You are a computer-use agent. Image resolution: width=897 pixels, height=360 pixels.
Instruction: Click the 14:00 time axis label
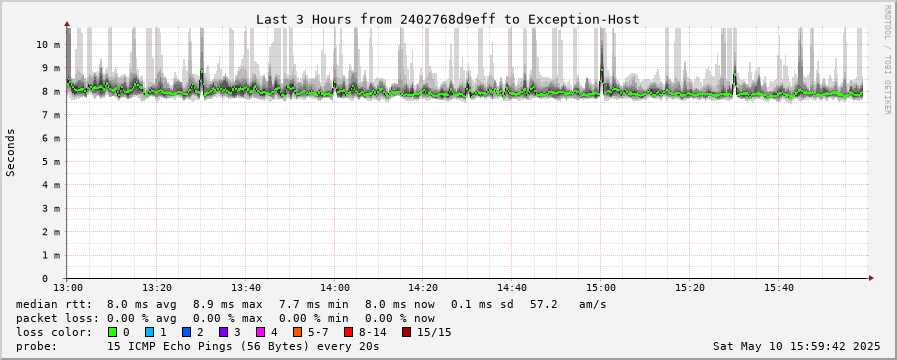pos(334,288)
